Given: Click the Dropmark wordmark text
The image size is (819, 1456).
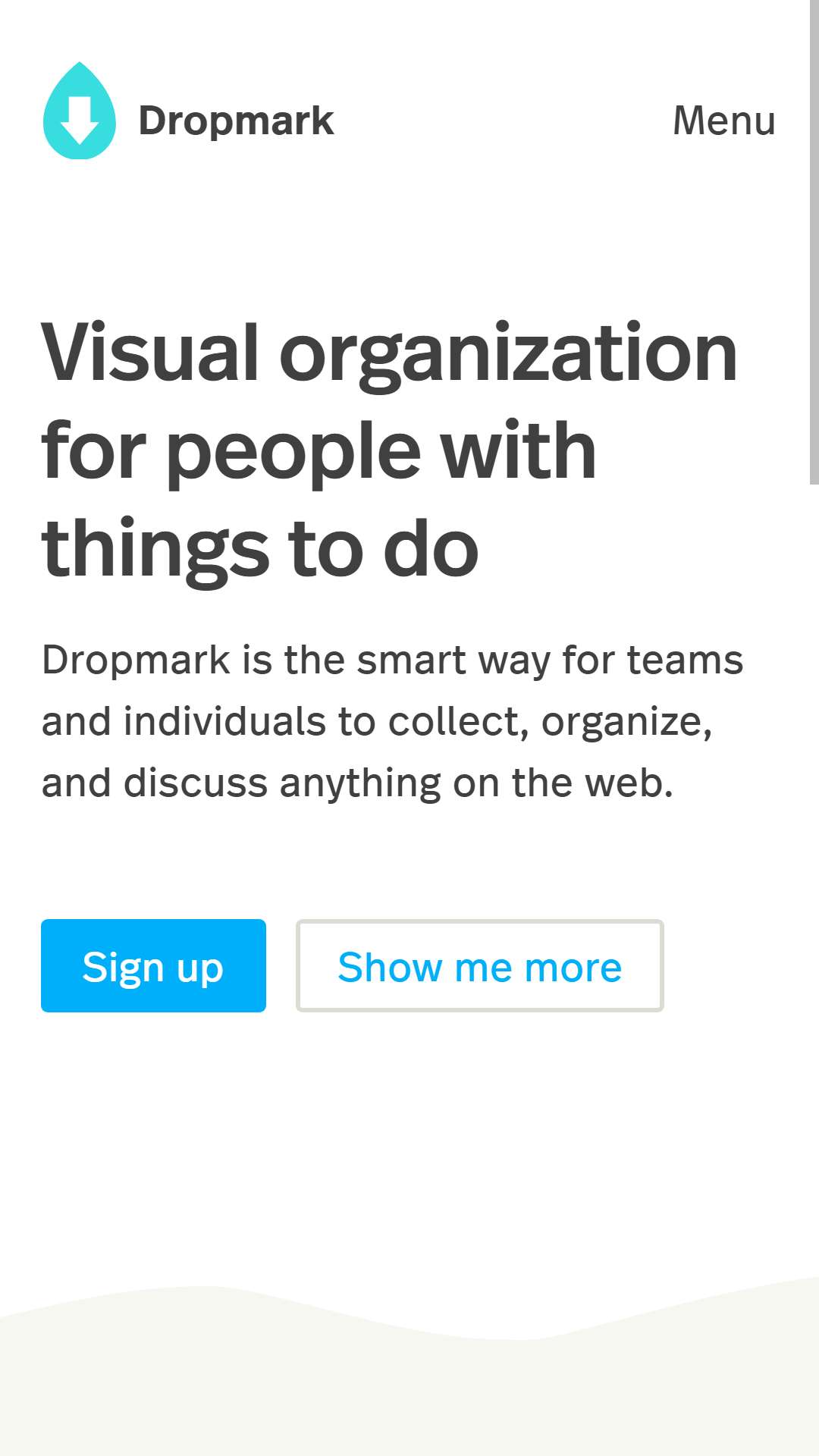Looking at the screenshot, I should click(x=236, y=121).
